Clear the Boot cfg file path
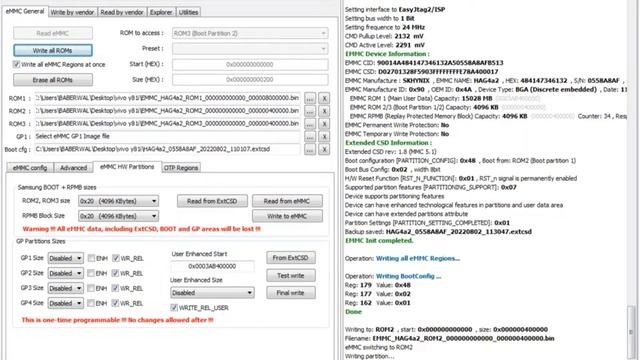Screen dimensions: 640x360 coord(324,149)
